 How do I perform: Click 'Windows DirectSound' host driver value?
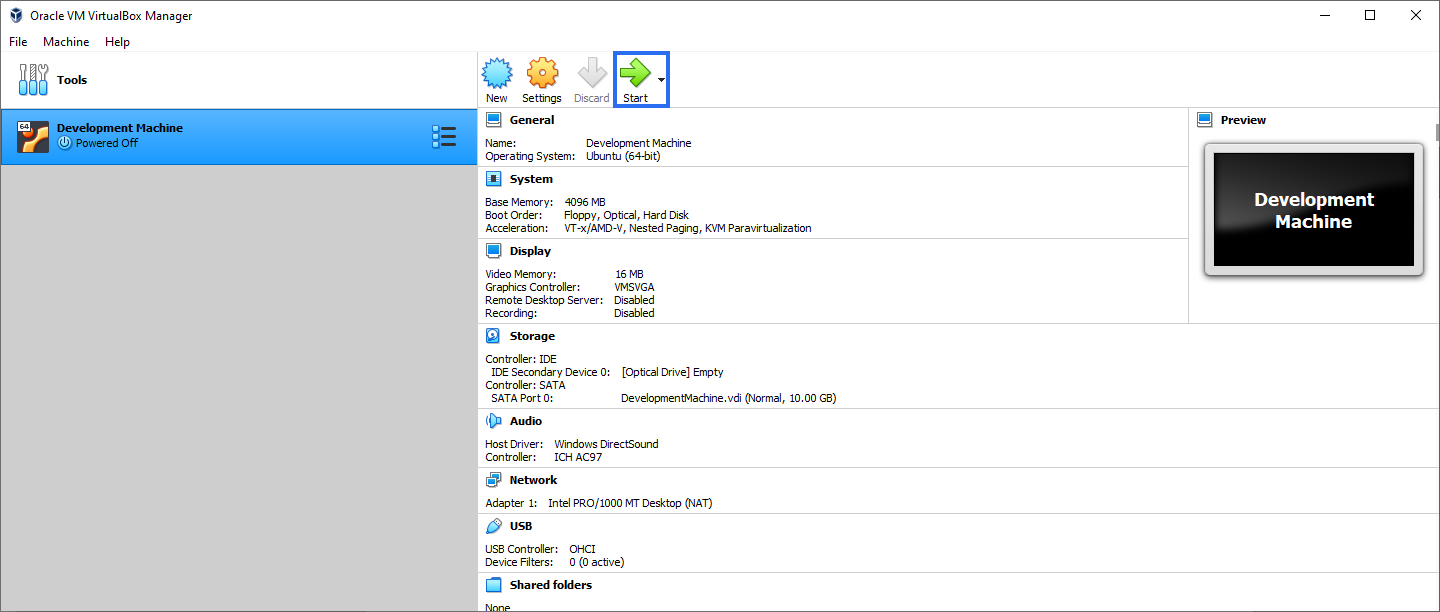point(606,444)
